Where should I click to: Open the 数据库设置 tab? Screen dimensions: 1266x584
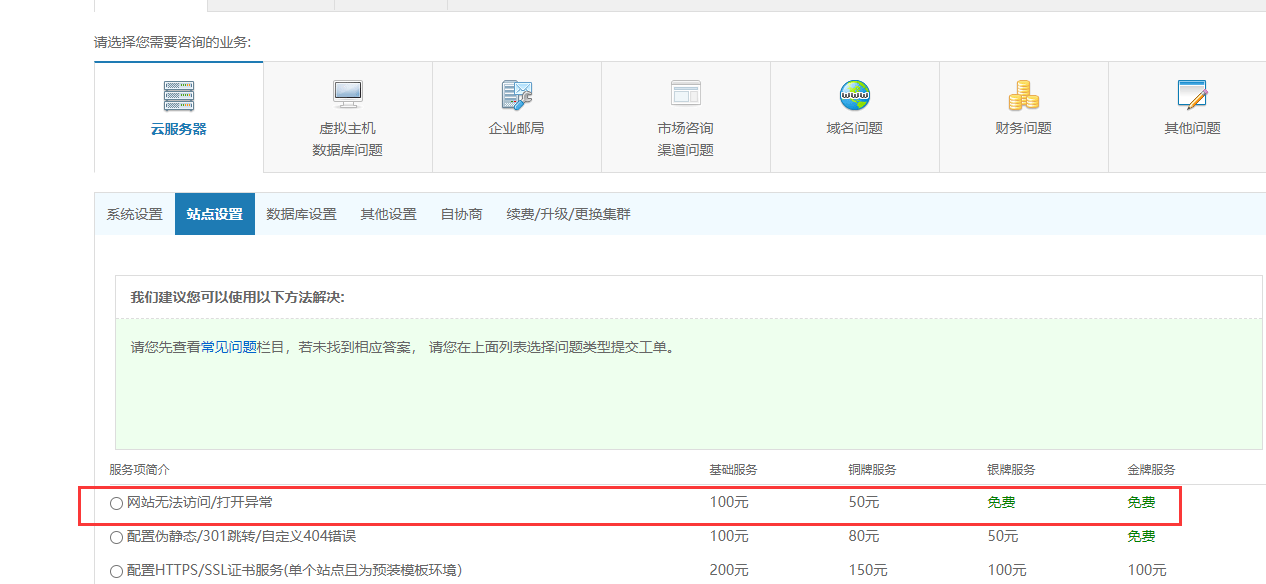coord(301,215)
